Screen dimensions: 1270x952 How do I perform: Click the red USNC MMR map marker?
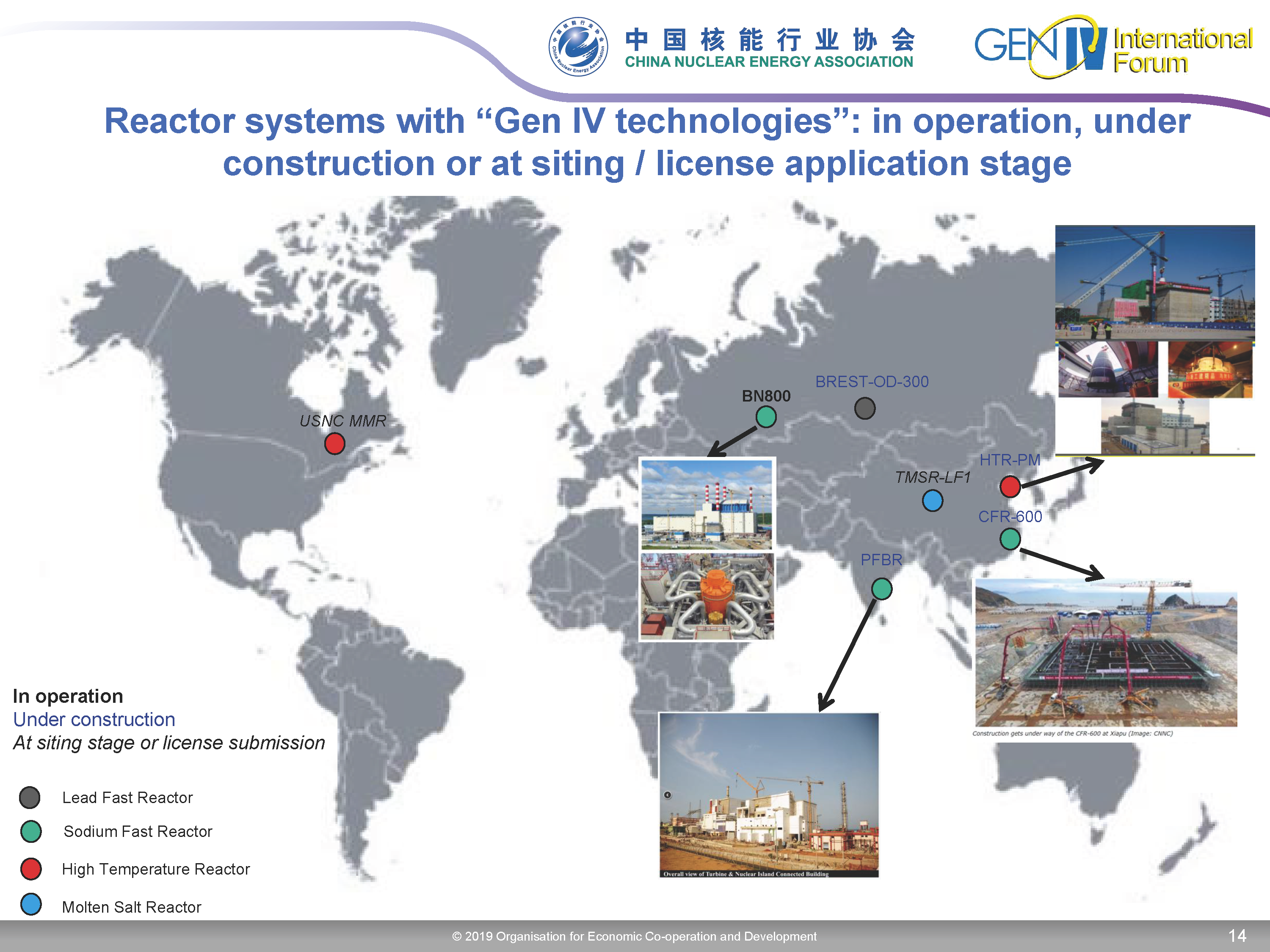pos(335,443)
